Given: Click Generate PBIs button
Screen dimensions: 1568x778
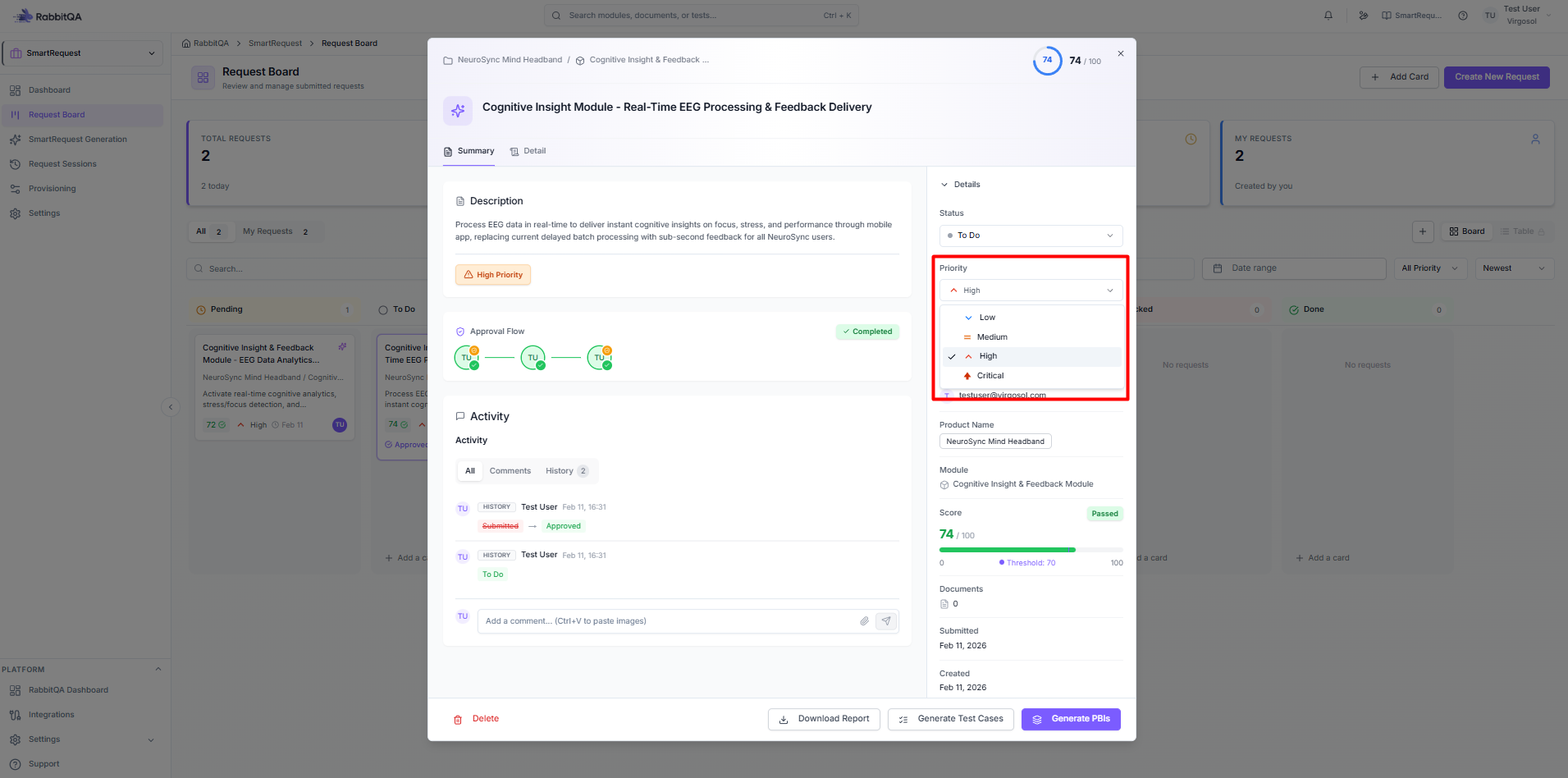Looking at the screenshot, I should pos(1071,719).
